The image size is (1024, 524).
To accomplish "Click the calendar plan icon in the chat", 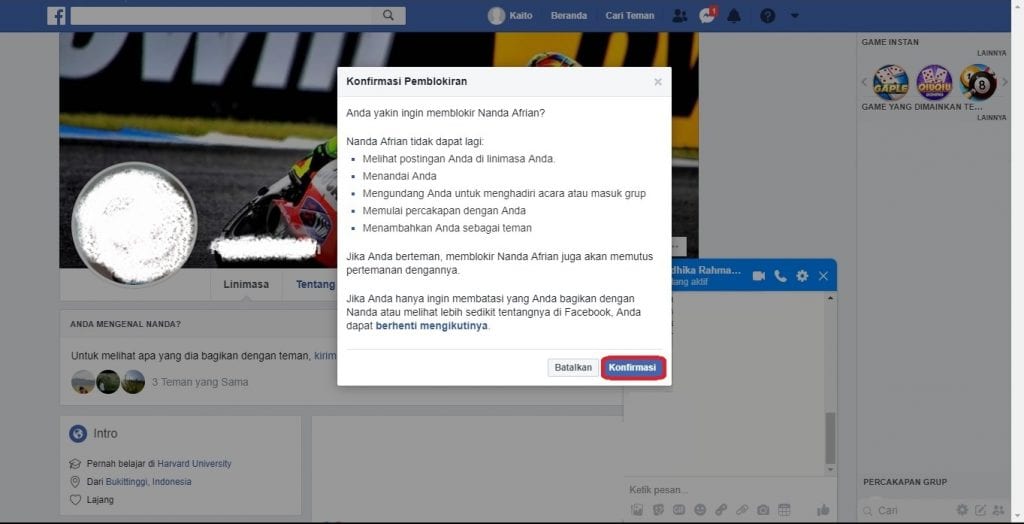I will click(x=784, y=510).
